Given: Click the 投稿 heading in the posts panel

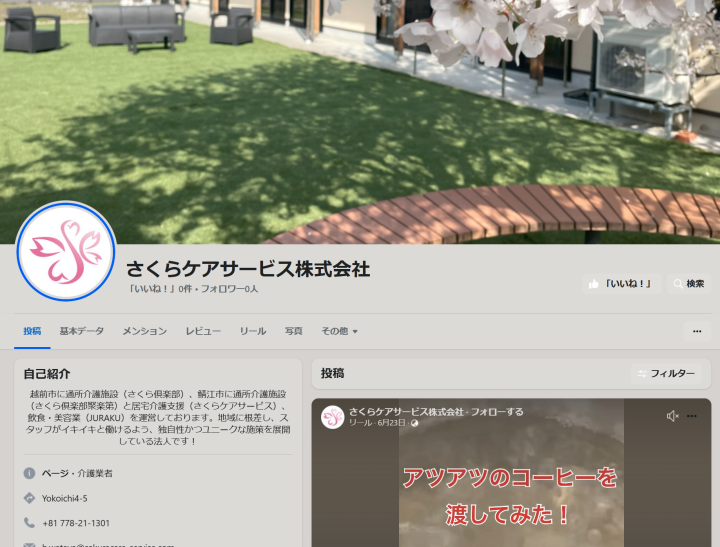Looking at the screenshot, I should point(332,373).
